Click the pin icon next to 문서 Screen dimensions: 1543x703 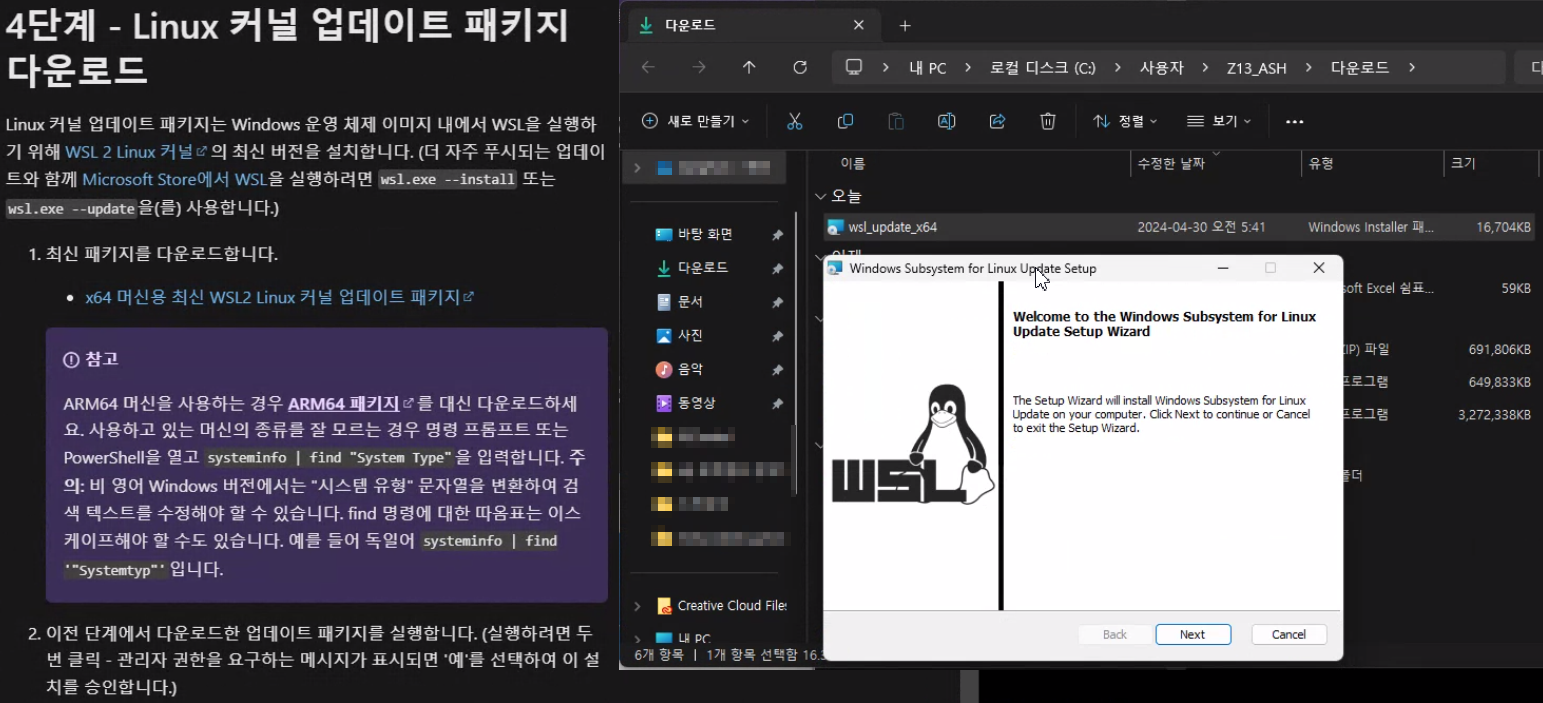(777, 302)
